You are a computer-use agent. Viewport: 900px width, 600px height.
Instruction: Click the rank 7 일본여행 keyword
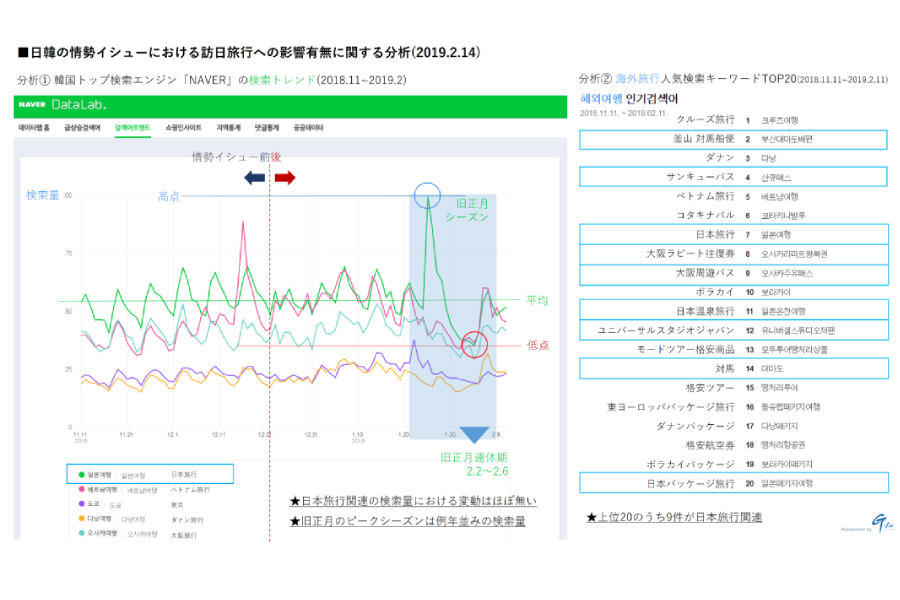tap(776, 234)
